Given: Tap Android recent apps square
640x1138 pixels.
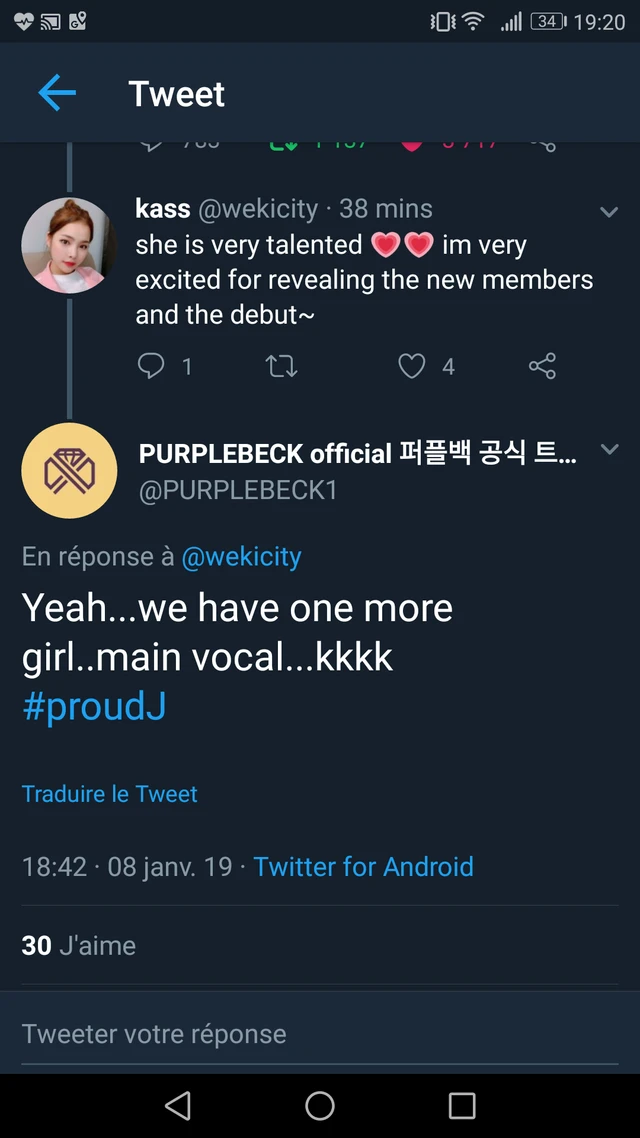Looking at the screenshot, I should pyautogui.click(x=462, y=1106).
